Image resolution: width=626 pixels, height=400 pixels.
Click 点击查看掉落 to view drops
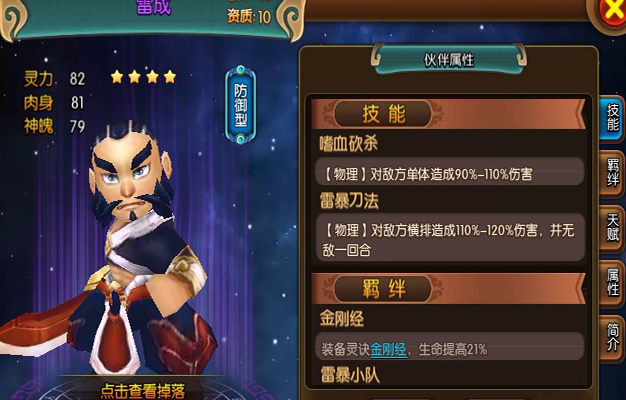click(143, 391)
